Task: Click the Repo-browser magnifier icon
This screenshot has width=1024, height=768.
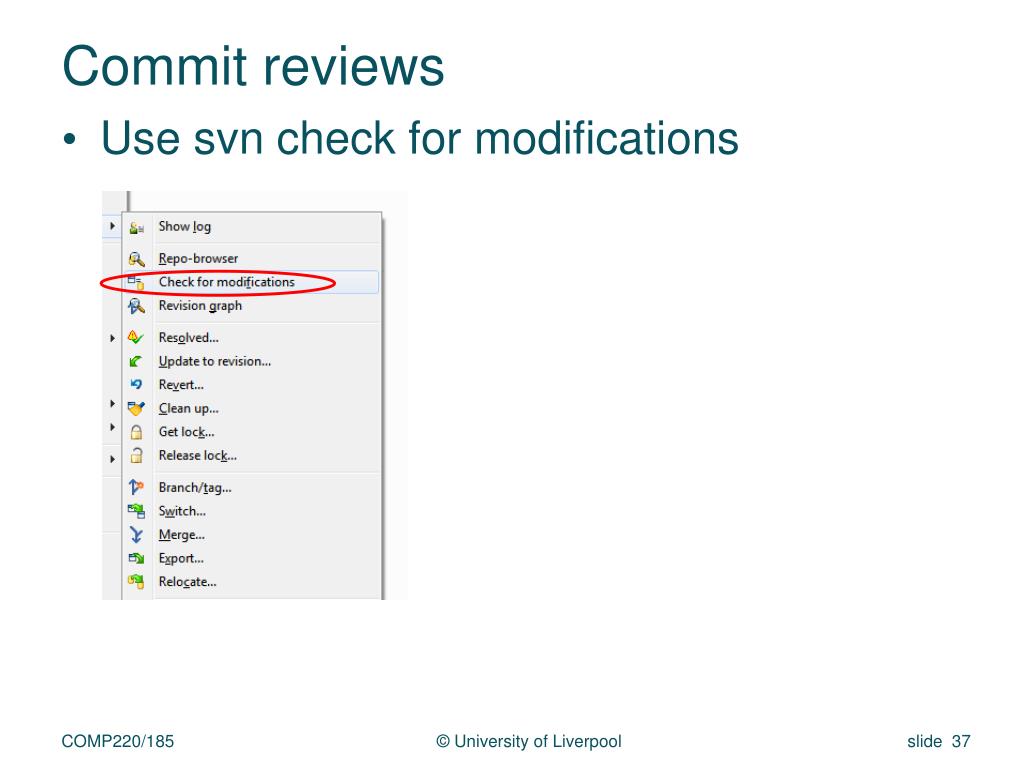Action: click(136, 259)
